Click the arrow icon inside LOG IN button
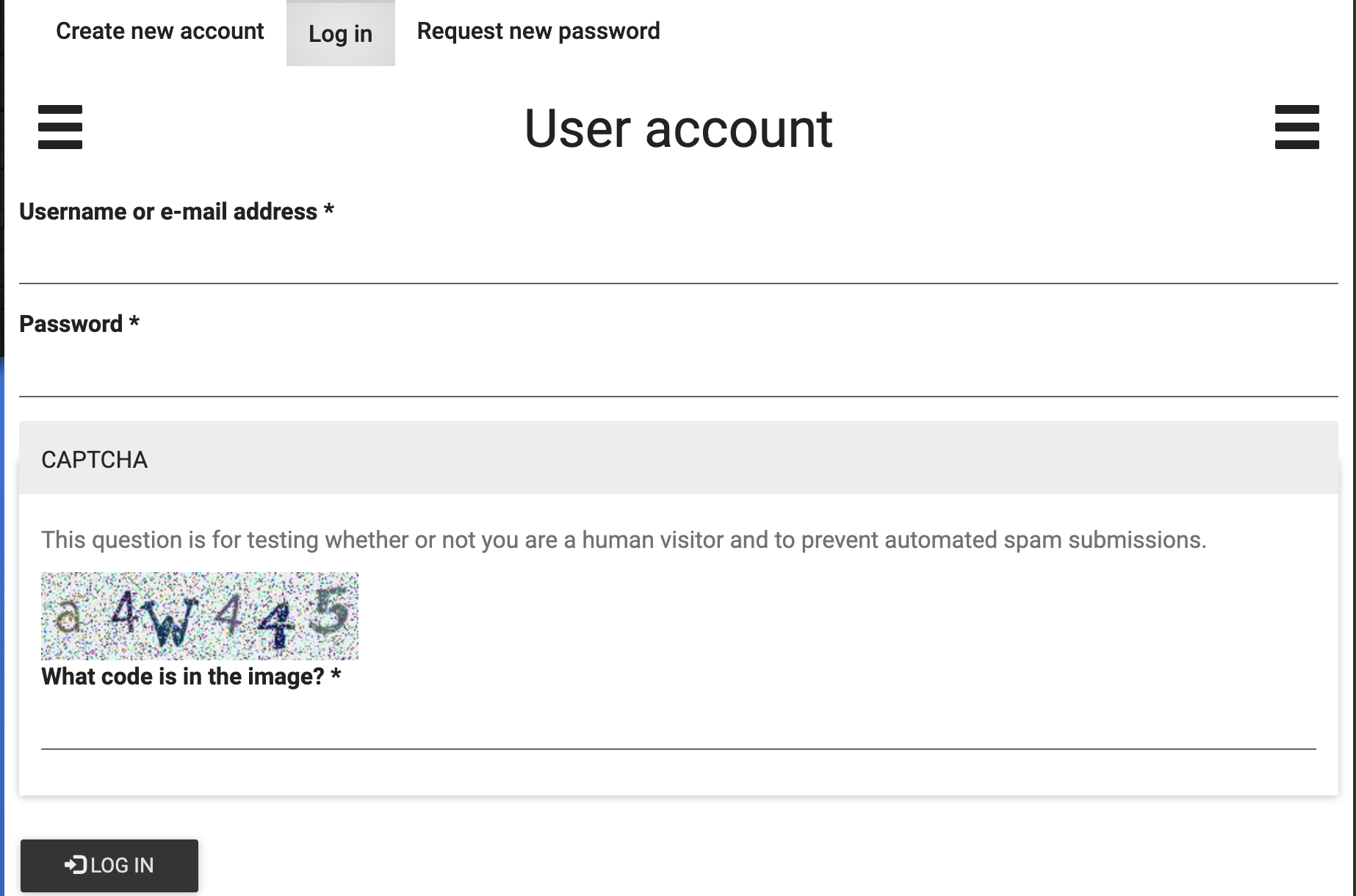 76,865
